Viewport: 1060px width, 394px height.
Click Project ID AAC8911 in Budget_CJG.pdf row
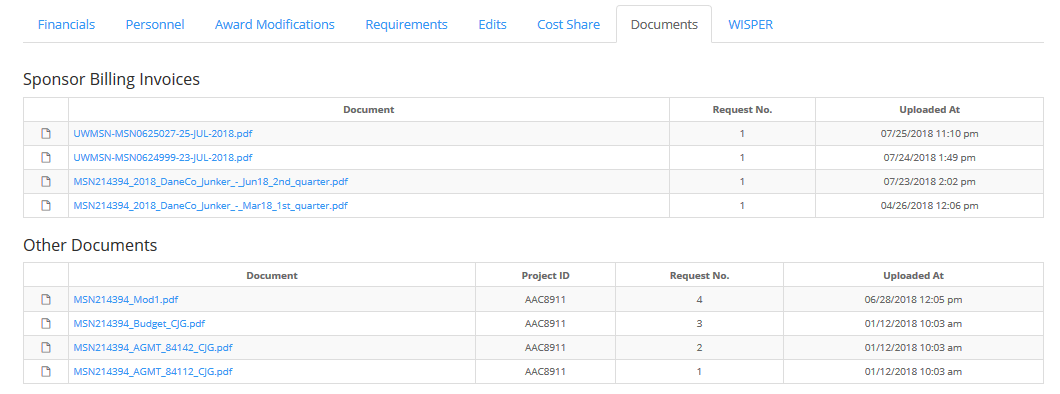coord(546,324)
